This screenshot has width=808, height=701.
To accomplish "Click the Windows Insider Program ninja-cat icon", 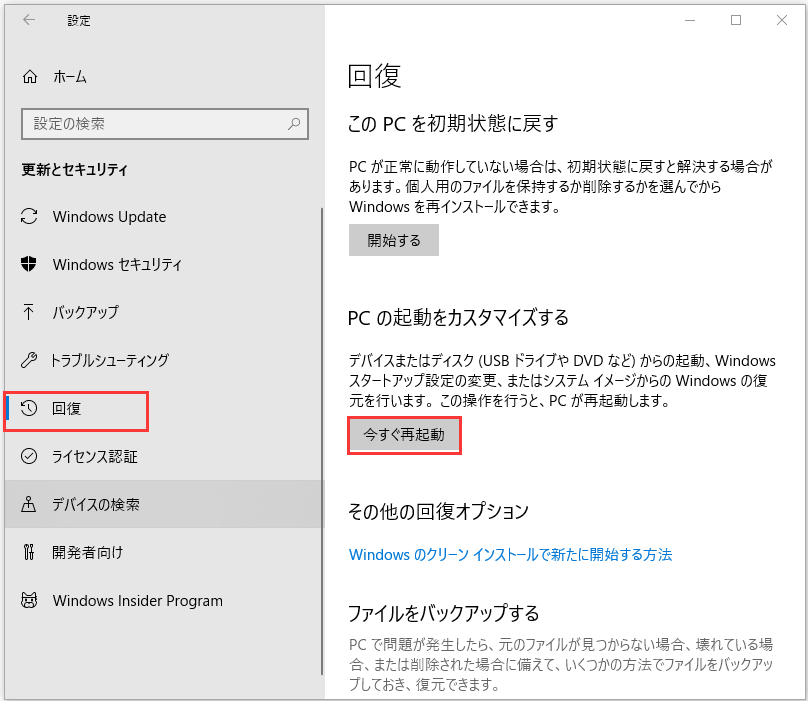I will click(x=28, y=601).
